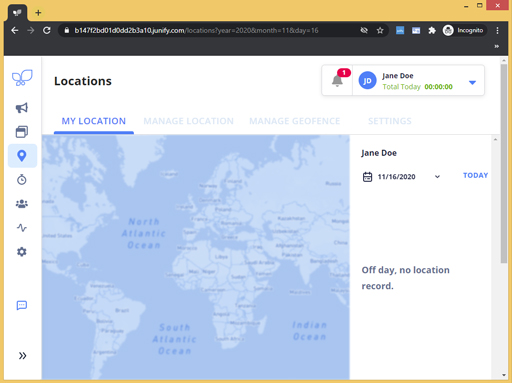Click the browser forward arrow

[x=31, y=30]
